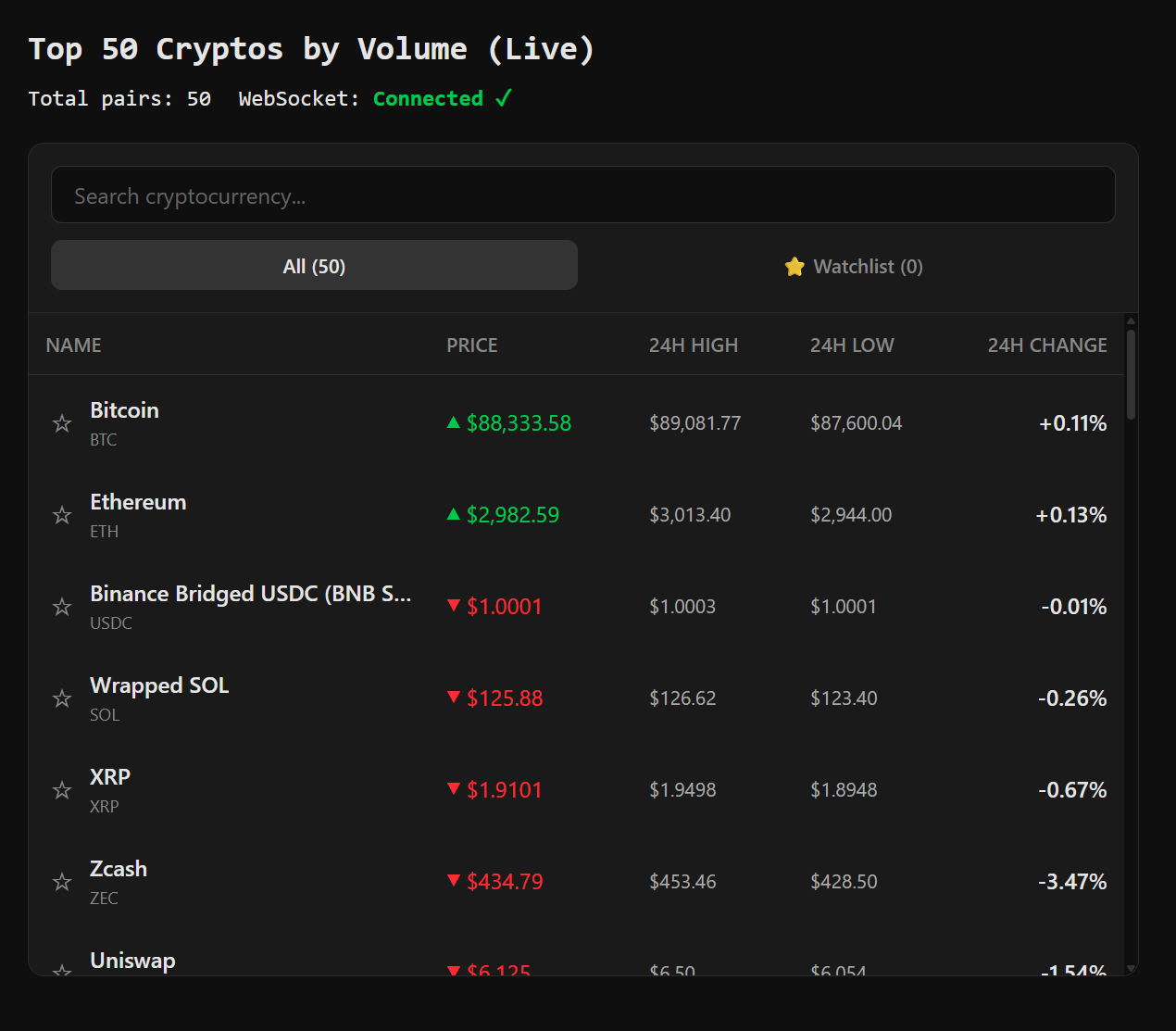Click the star icon beside Wrapped SOL

coord(61,698)
